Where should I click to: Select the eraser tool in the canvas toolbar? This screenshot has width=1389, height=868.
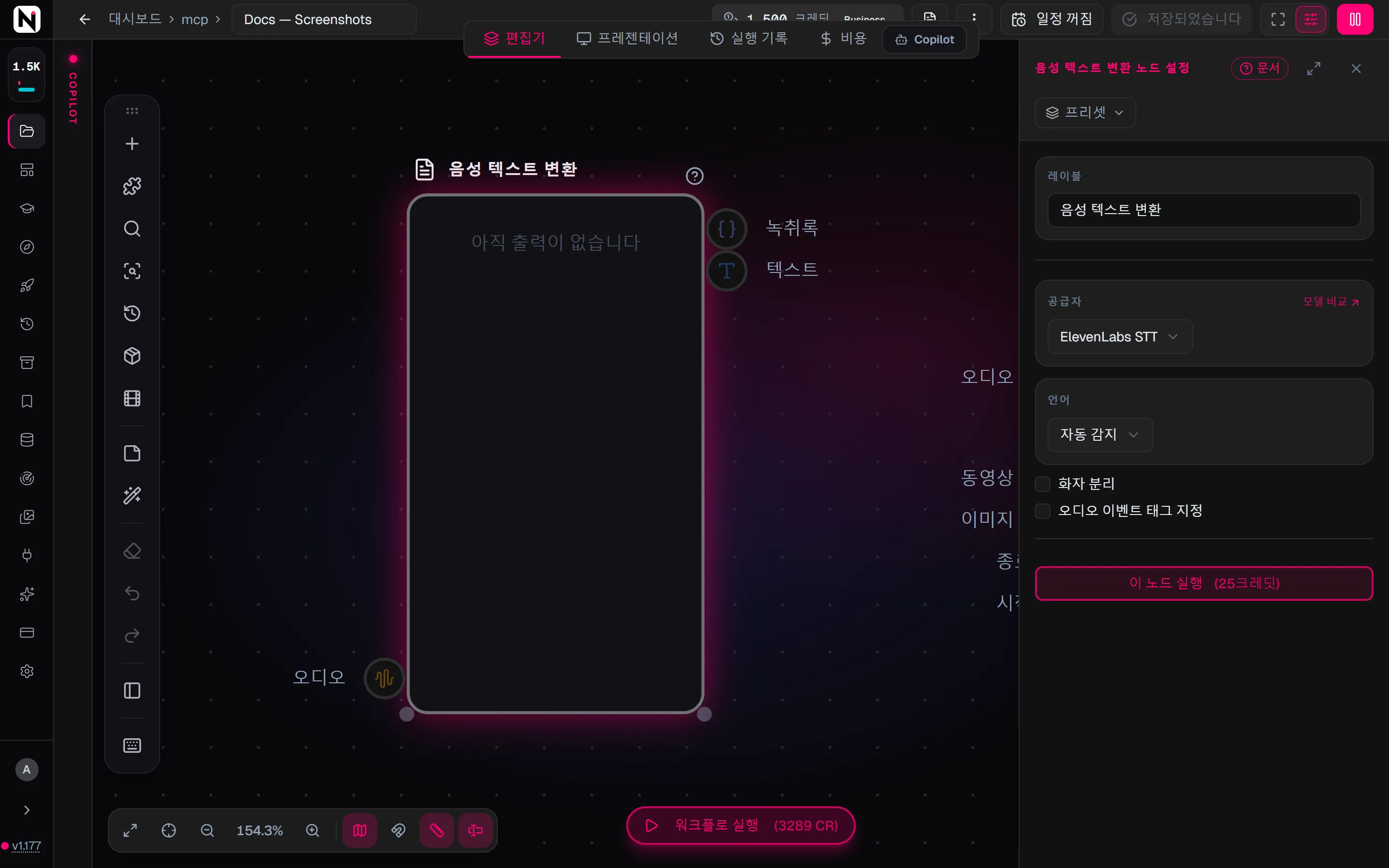132,551
